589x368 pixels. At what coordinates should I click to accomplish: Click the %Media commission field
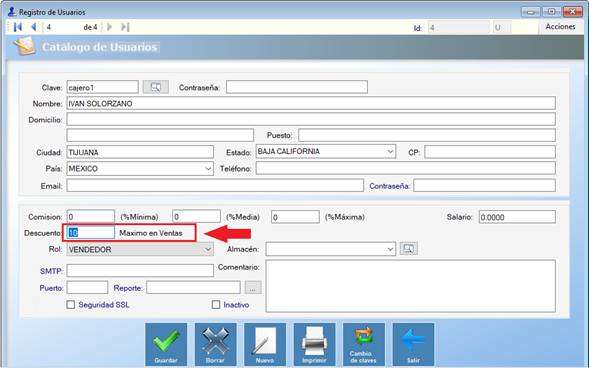pos(196,217)
